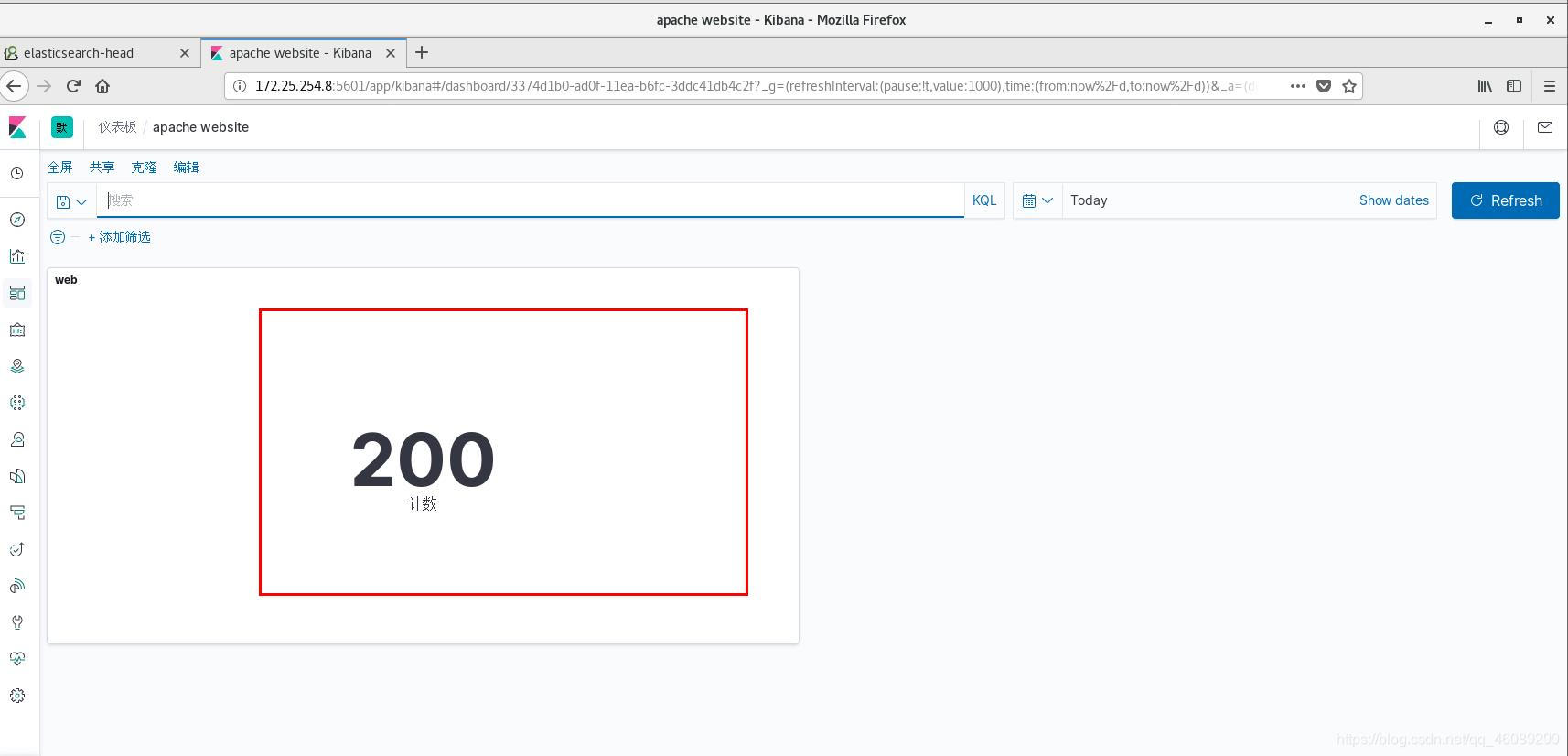The image size is (1568, 756).
Task: Open the Recently viewed clock icon
Action: point(17,173)
